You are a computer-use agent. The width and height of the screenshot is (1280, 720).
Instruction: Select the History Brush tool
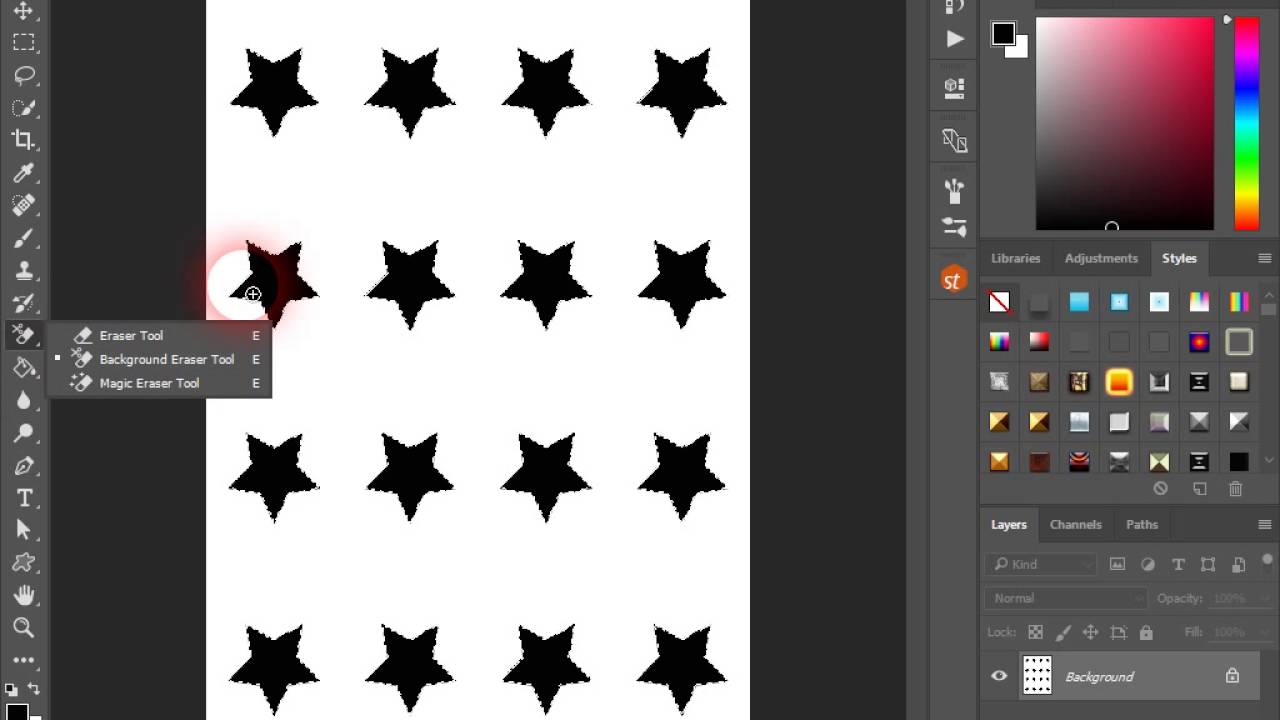pos(23,303)
